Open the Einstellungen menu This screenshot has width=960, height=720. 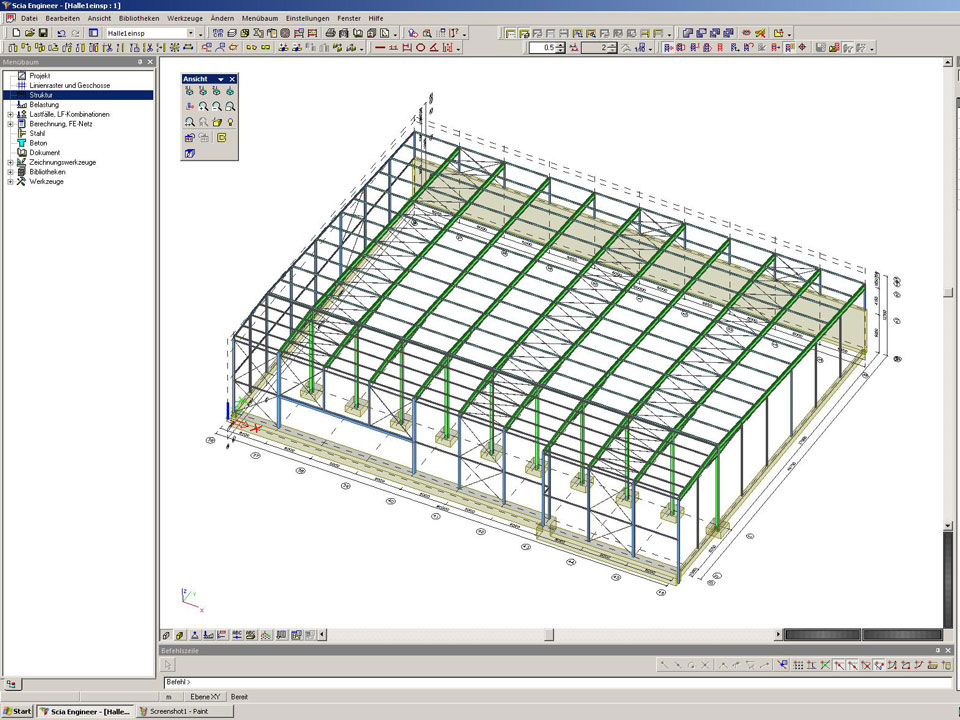[x=306, y=18]
